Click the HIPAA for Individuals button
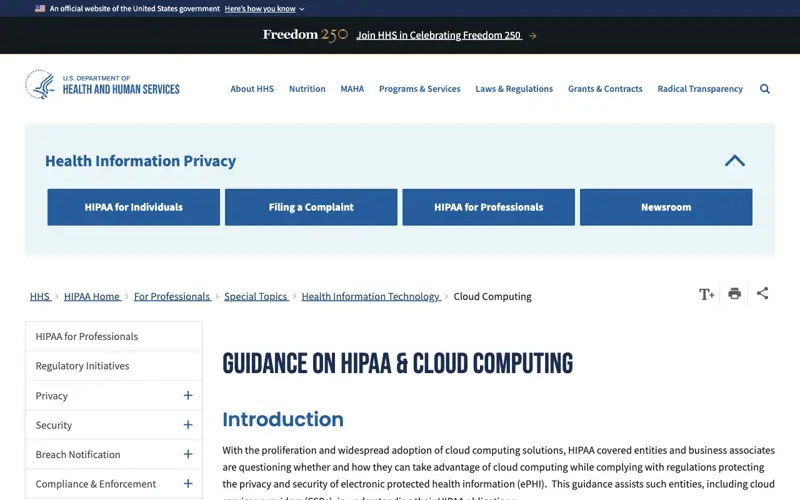 pyautogui.click(x=134, y=207)
